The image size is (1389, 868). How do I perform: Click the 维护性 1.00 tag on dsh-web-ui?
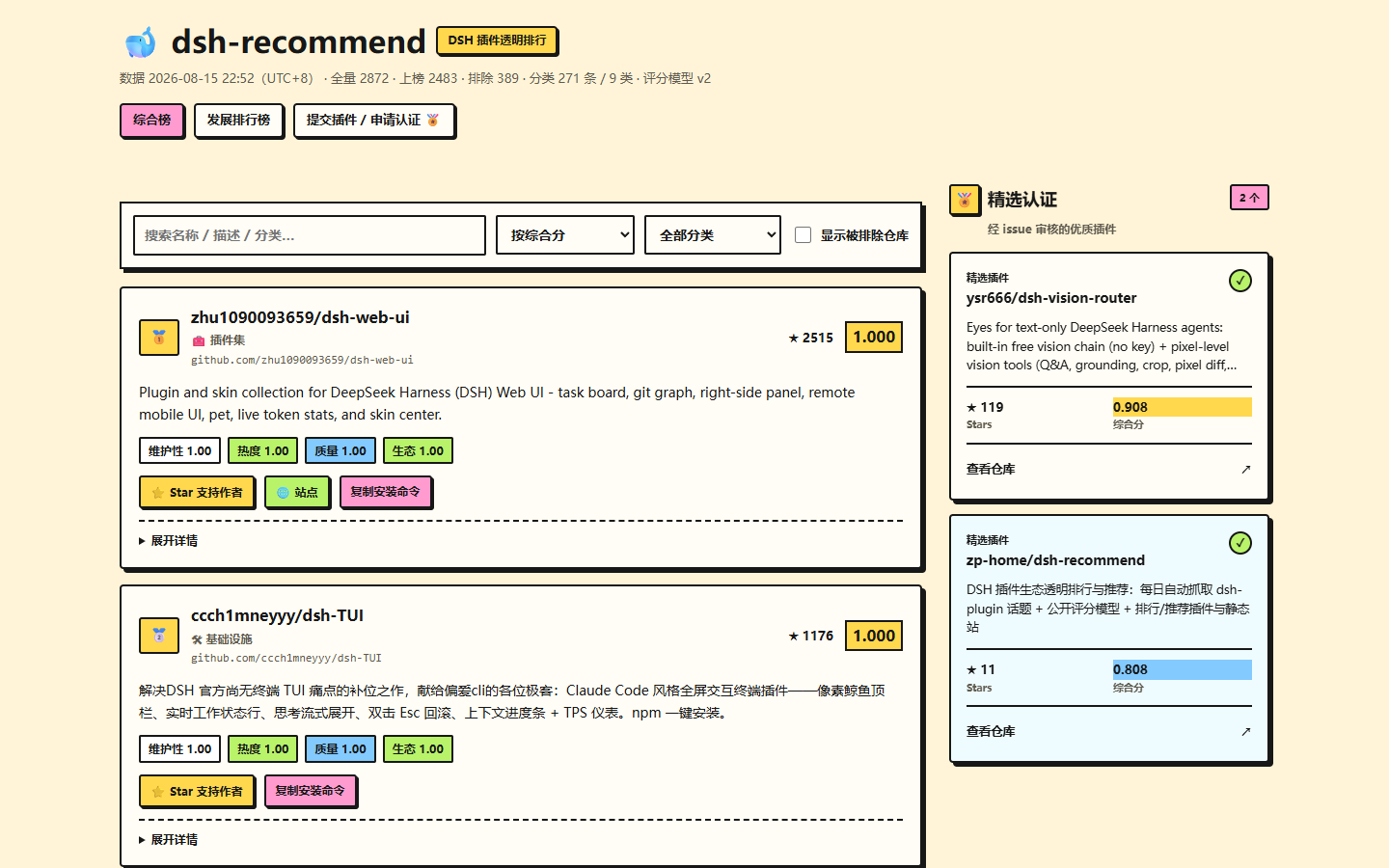(180, 451)
